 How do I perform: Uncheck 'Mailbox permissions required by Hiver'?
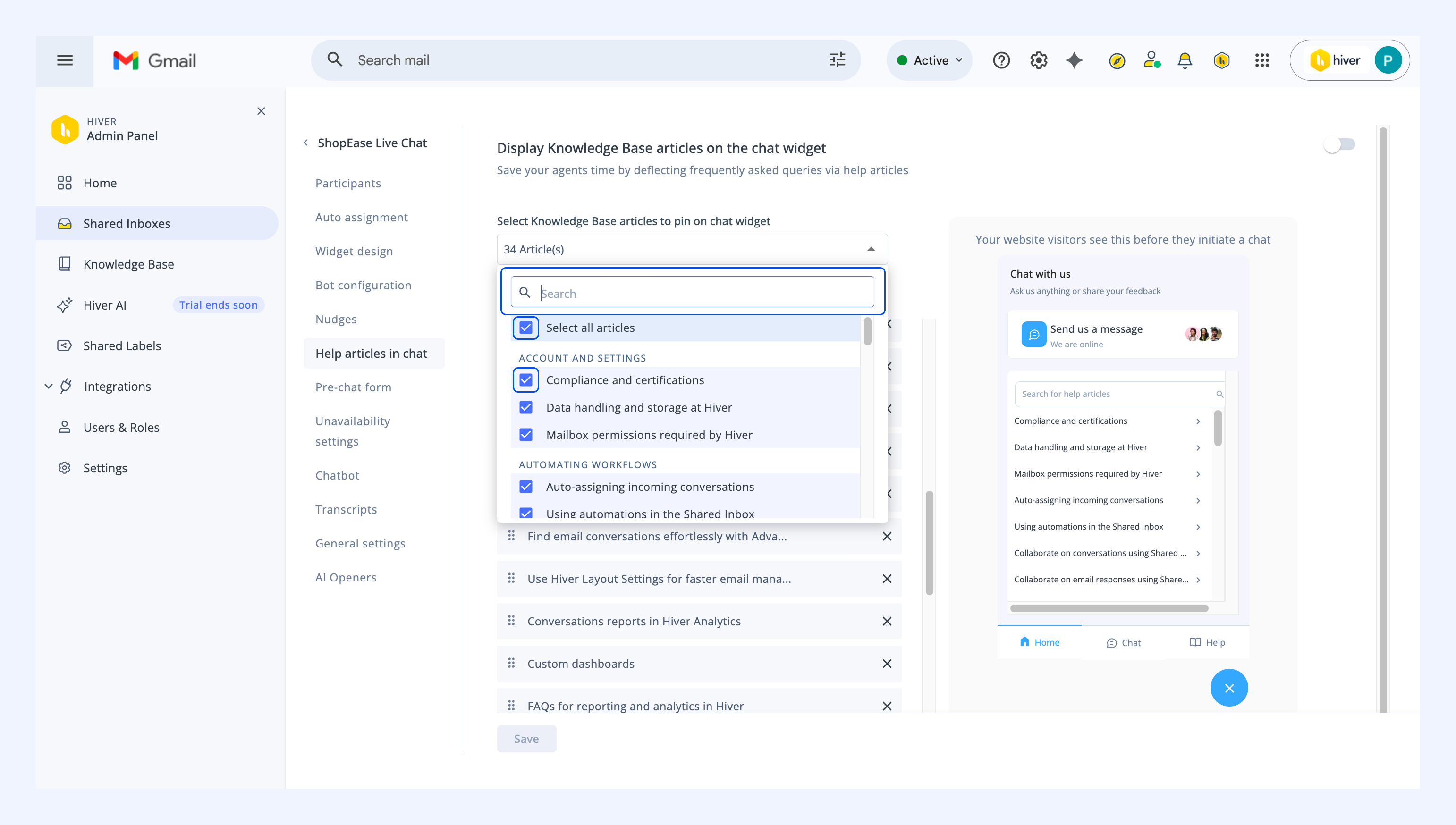point(525,435)
